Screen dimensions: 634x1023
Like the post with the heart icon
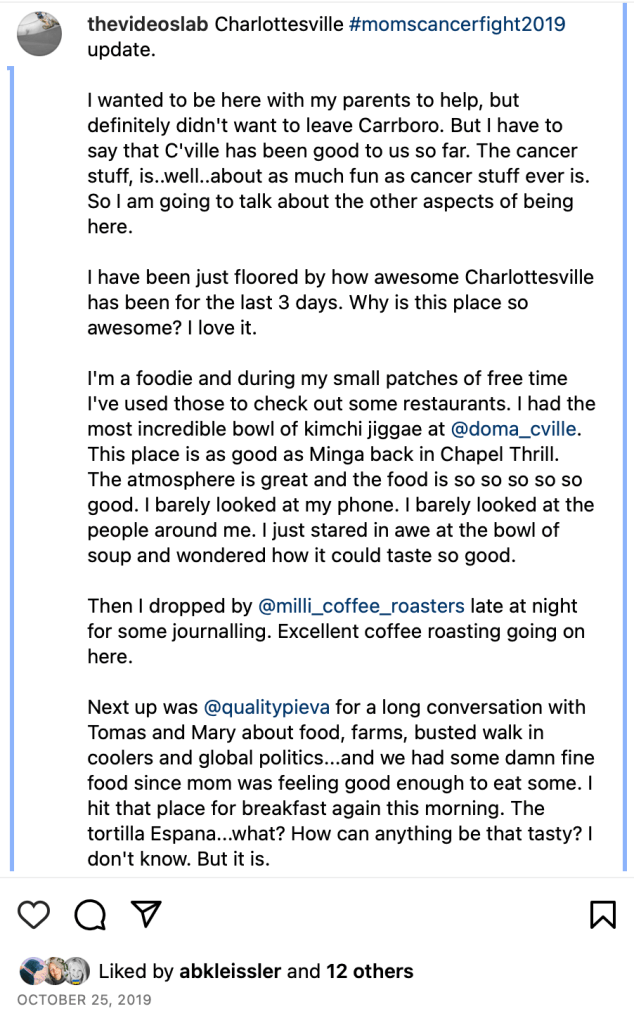coord(34,914)
